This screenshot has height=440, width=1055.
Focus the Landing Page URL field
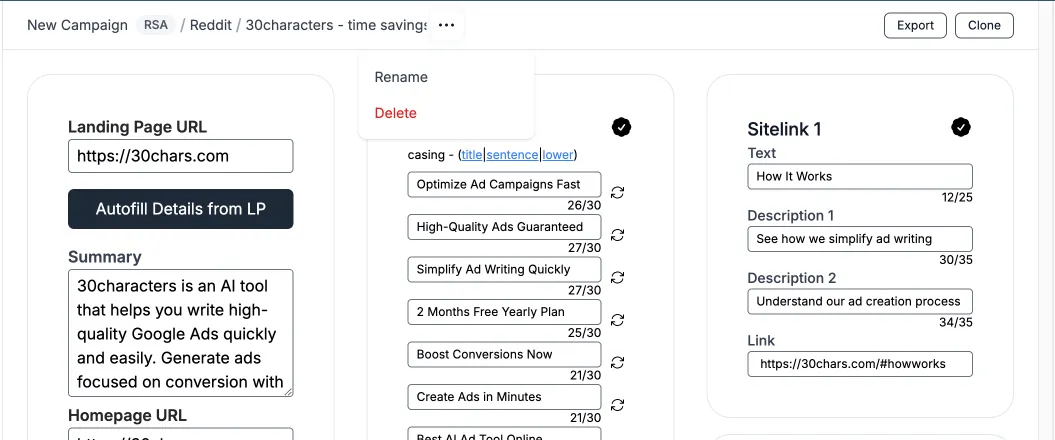(180, 156)
